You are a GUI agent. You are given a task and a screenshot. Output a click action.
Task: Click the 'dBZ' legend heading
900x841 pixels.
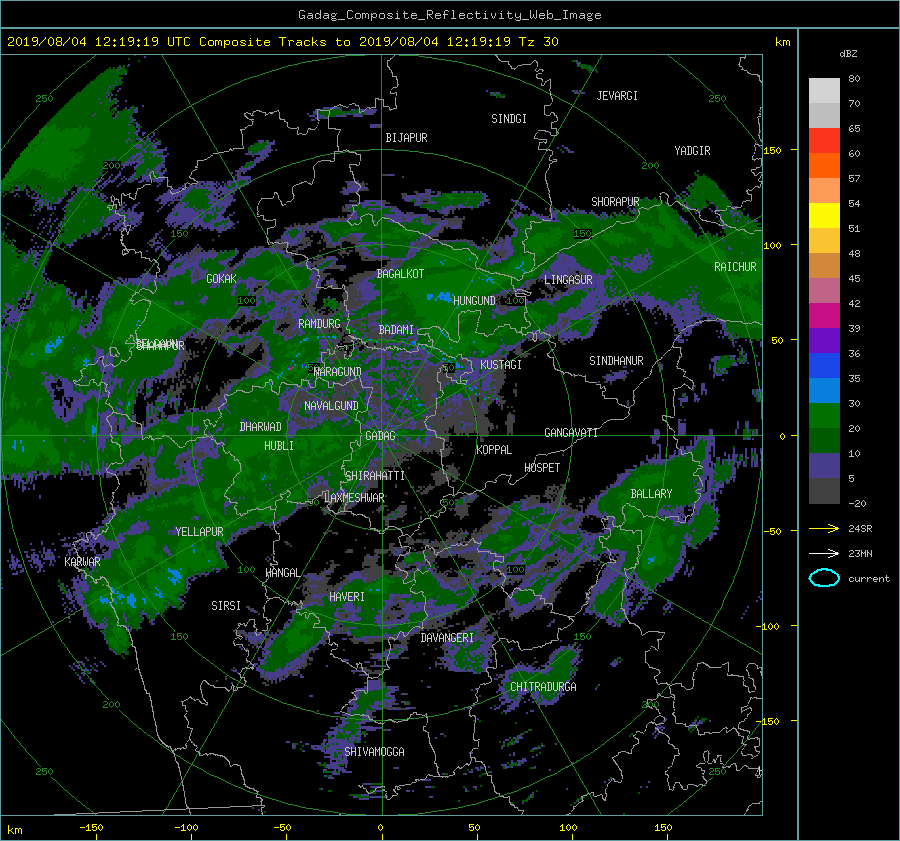point(848,54)
